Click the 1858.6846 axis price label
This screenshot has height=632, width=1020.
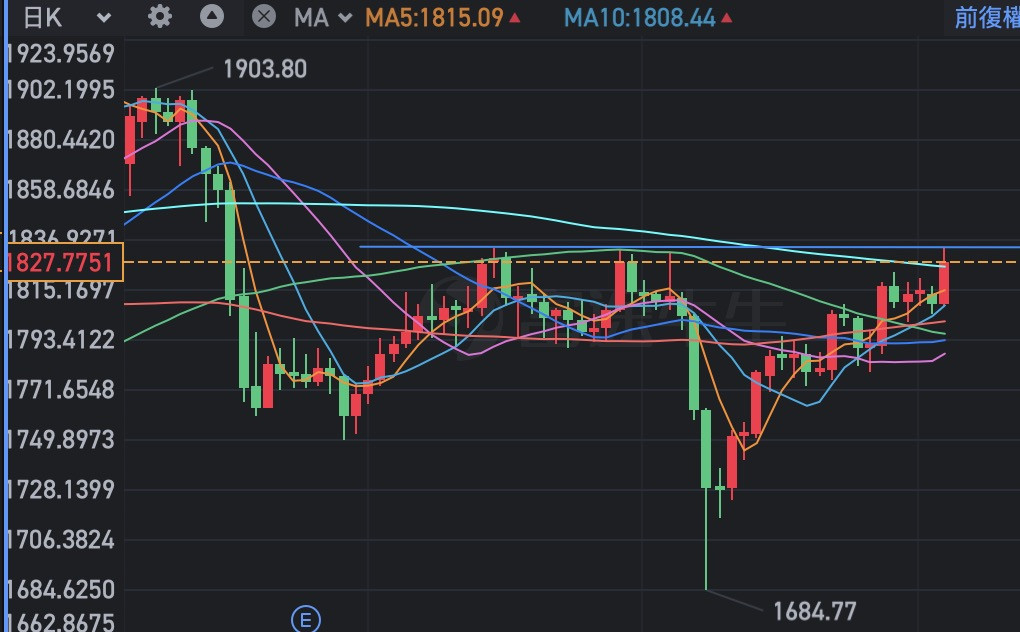tap(61, 190)
